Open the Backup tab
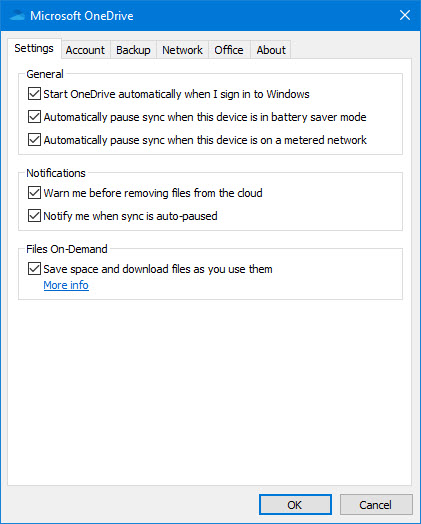 tap(133, 50)
